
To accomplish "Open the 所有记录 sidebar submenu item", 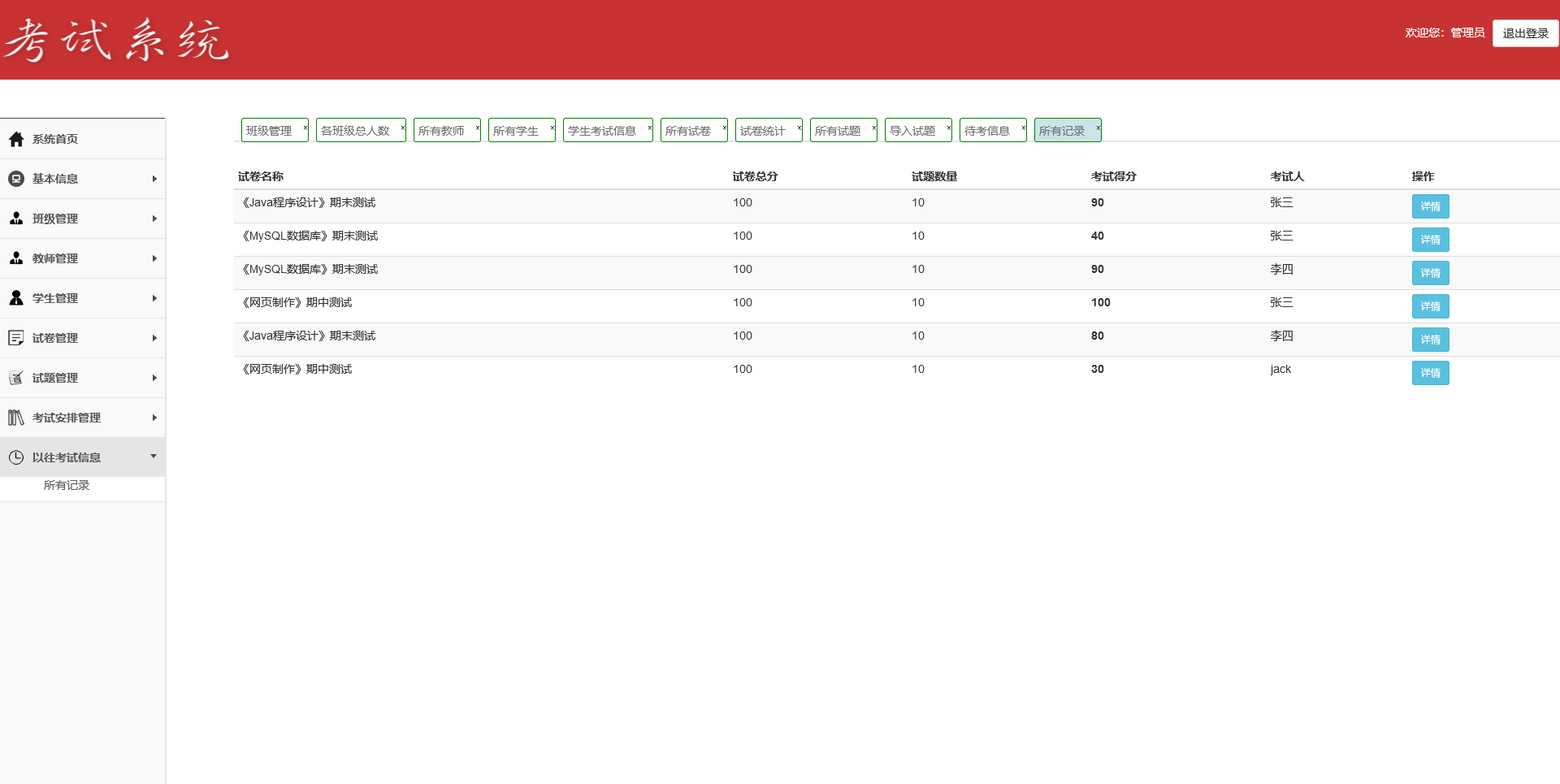I will pyautogui.click(x=67, y=485).
